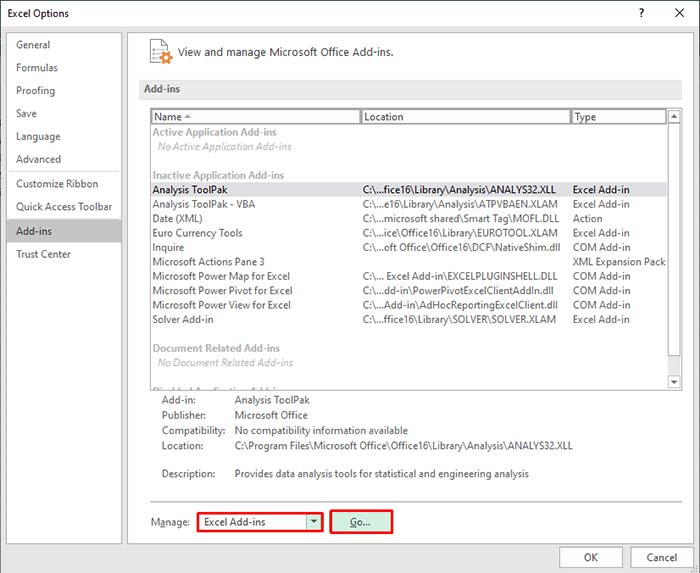Confirm with the OK button
The width and height of the screenshot is (700, 573).
591,557
